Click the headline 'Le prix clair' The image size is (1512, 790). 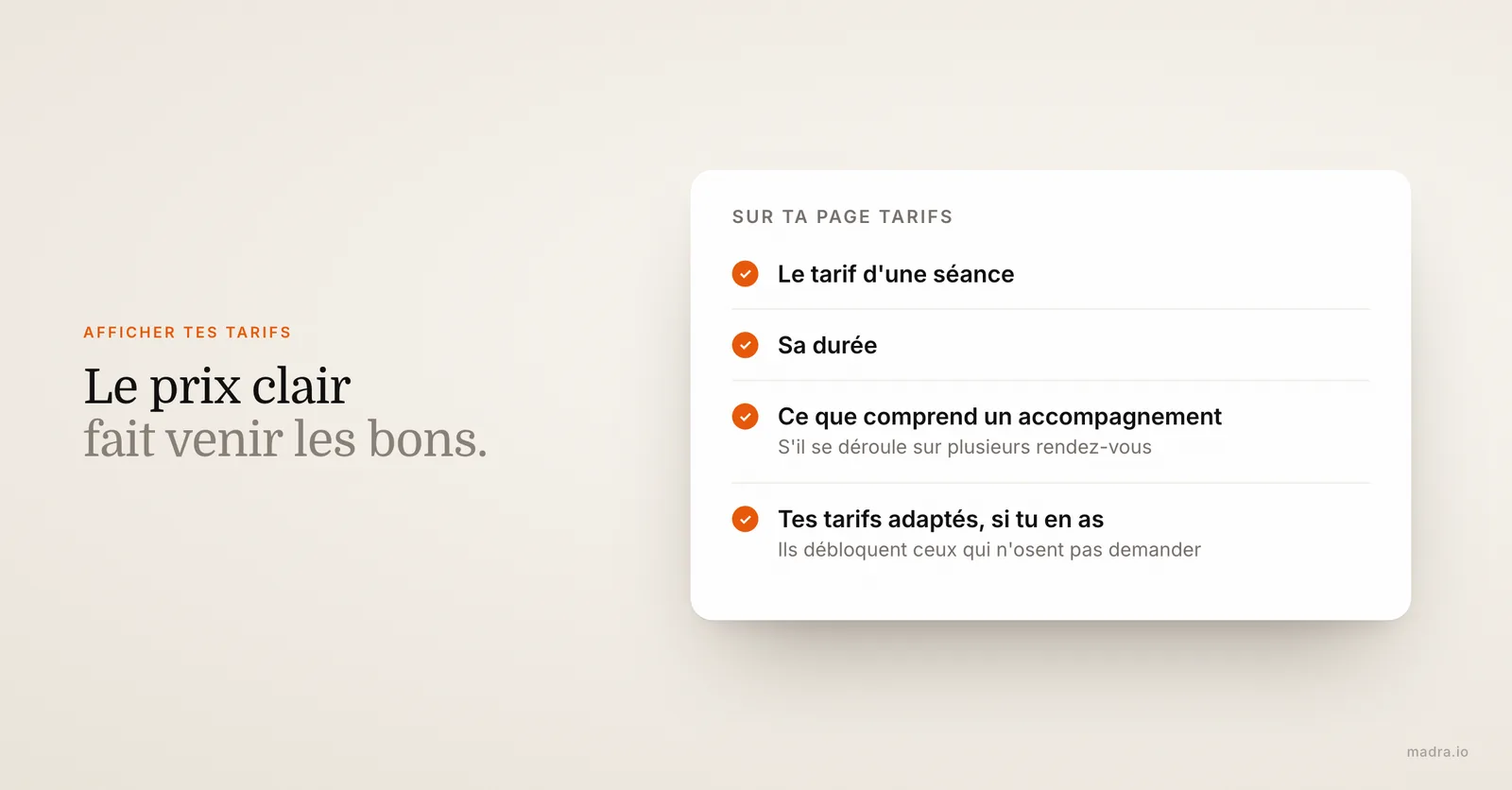(216, 386)
